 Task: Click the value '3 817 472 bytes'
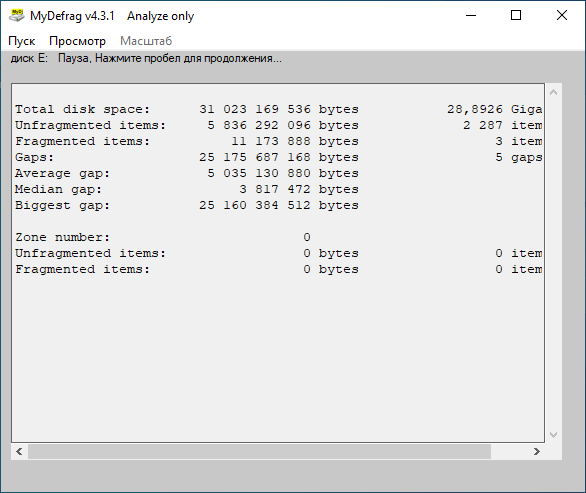[299, 190]
